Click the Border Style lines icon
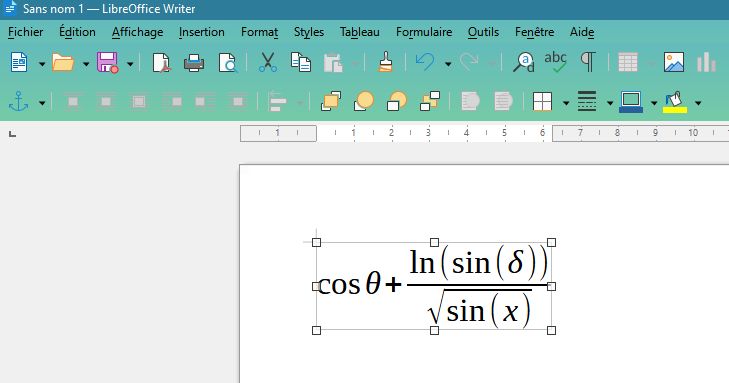 pos(587,101)
